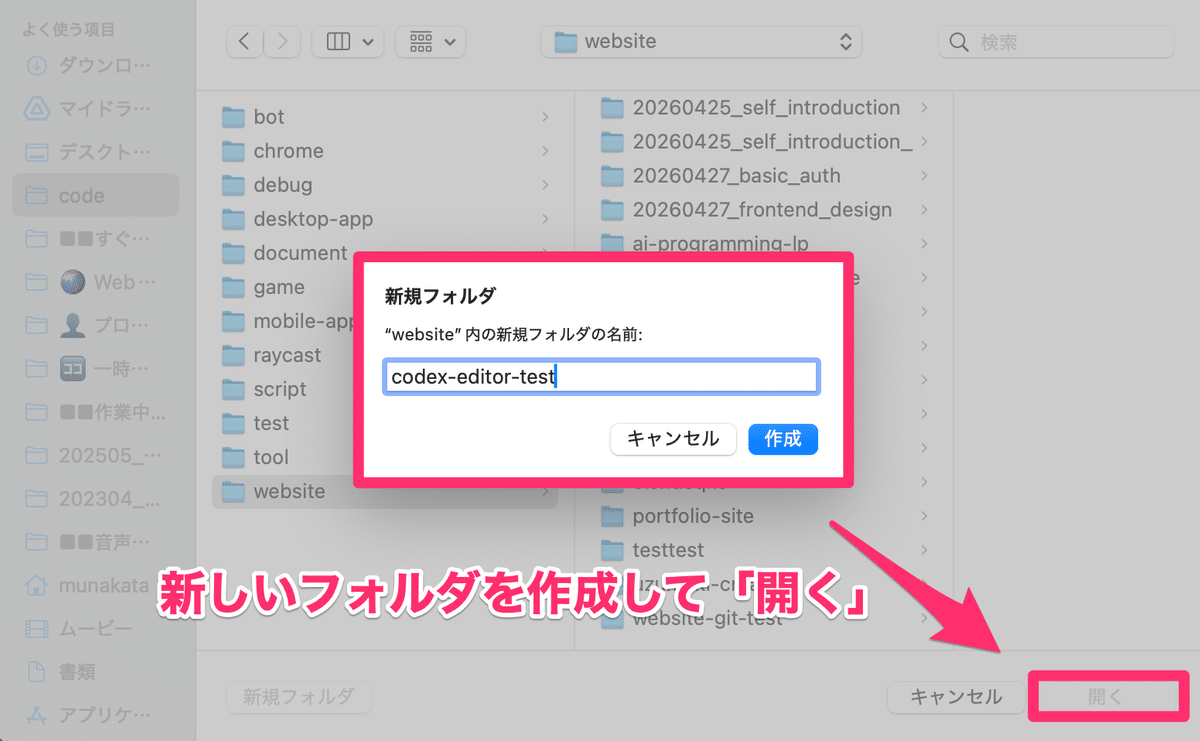Select the デスクトップ sidebar item
The image size is (1200, 741).
[x=95, y=153]
